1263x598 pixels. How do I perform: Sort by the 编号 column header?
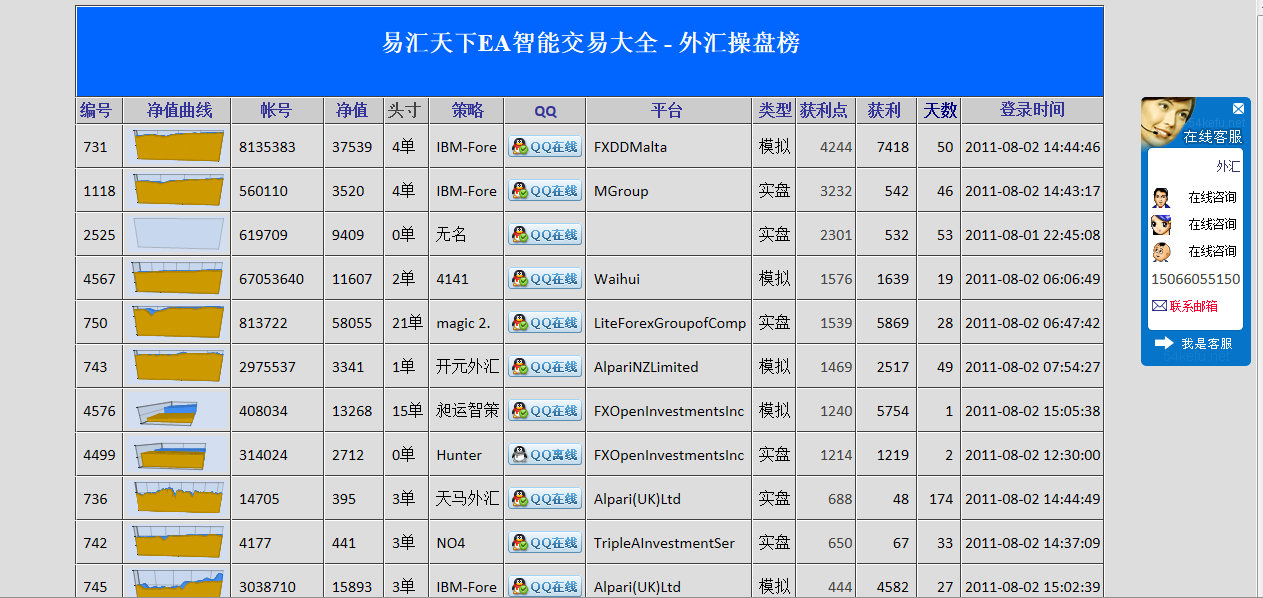click(96, 110)
